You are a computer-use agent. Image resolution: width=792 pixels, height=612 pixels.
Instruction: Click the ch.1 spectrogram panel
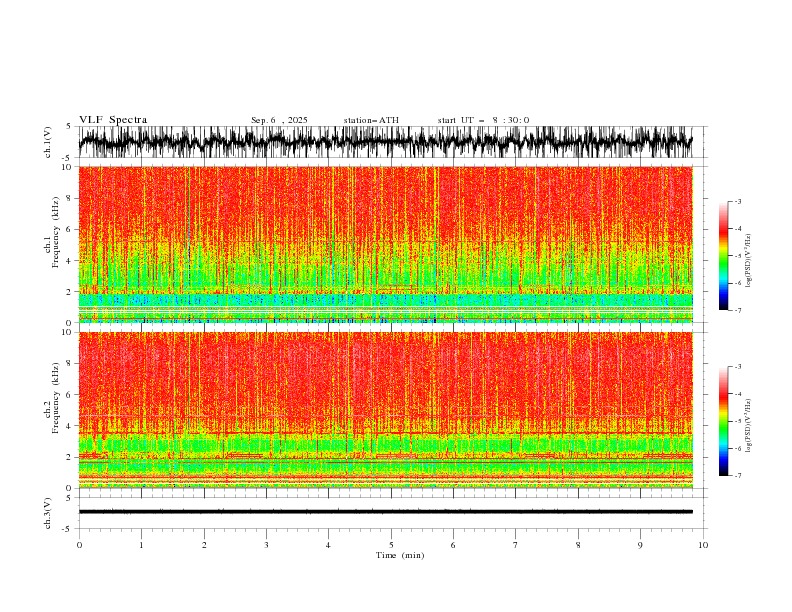point(386,244)
